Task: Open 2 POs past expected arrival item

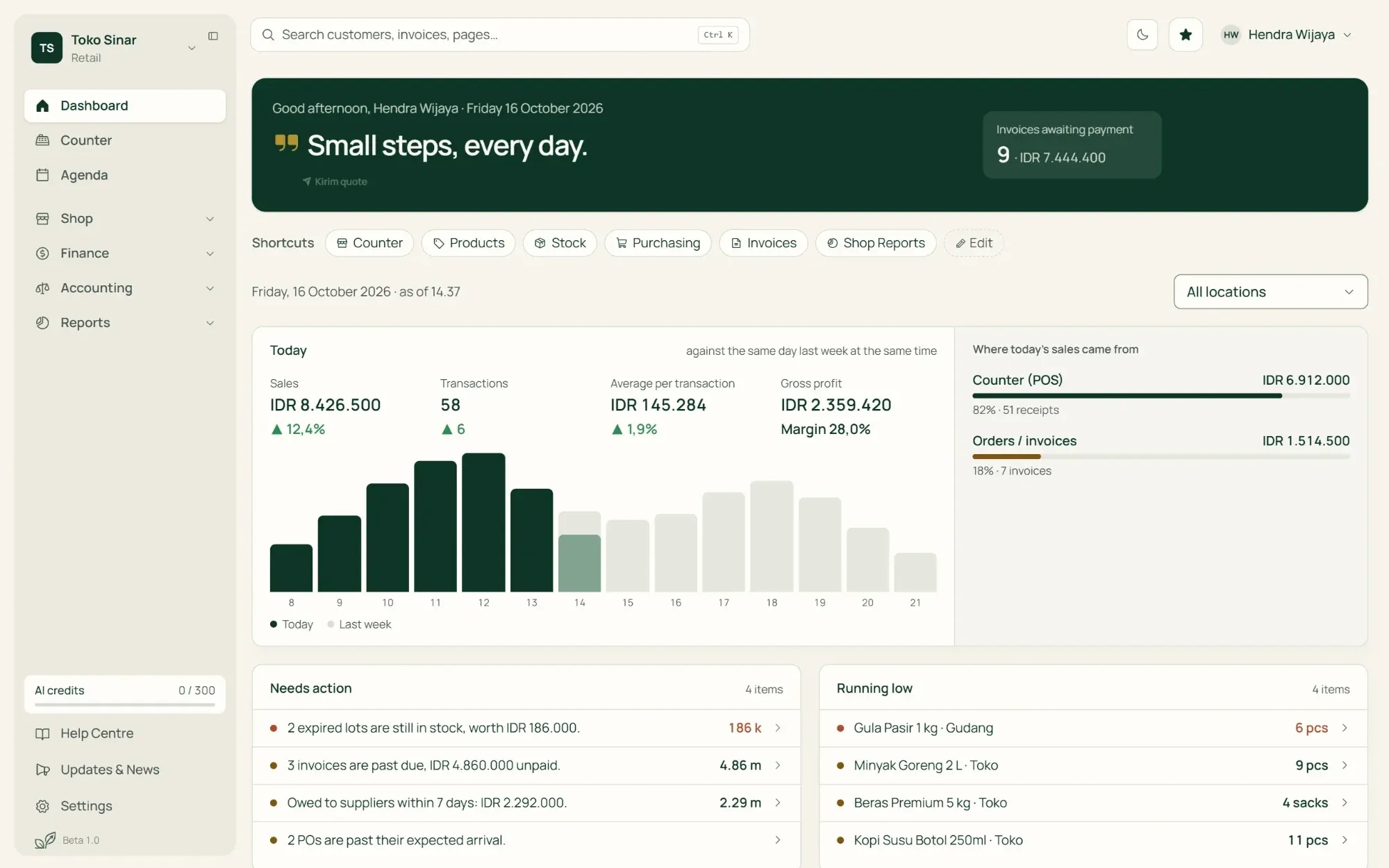Action: coord(526,840)
